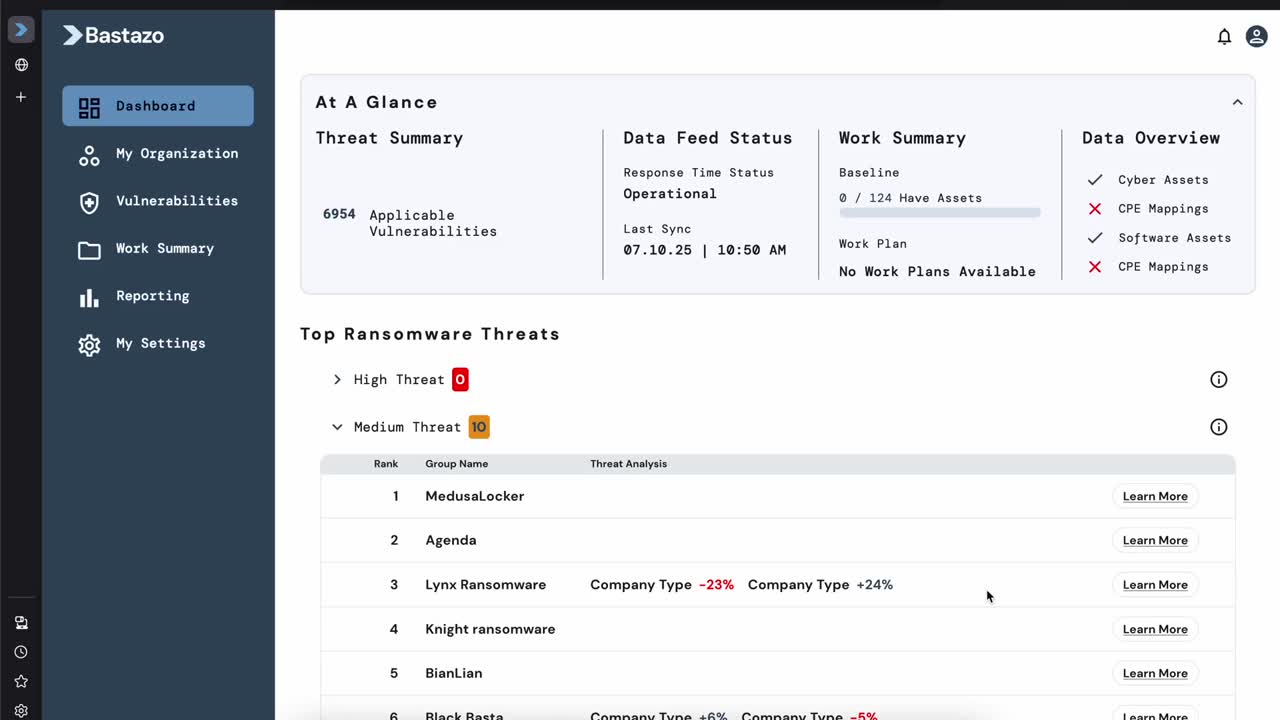Screen dimensions: 1280x720
Task: Click the Bastazo app icon in far-left strip
Action: (x=21, y=30)
